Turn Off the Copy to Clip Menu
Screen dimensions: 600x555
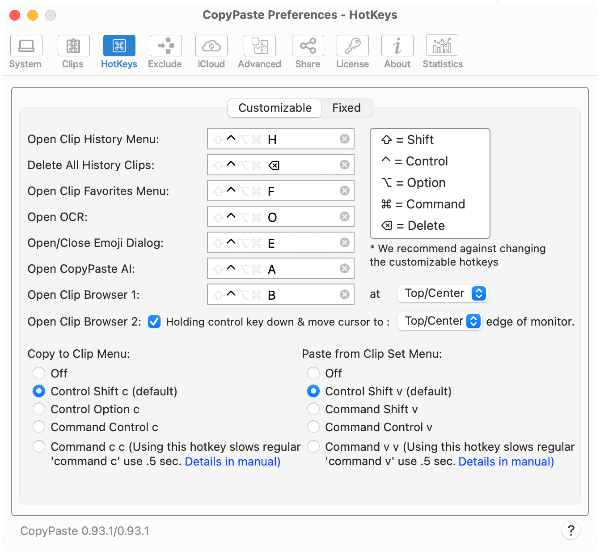39,373
